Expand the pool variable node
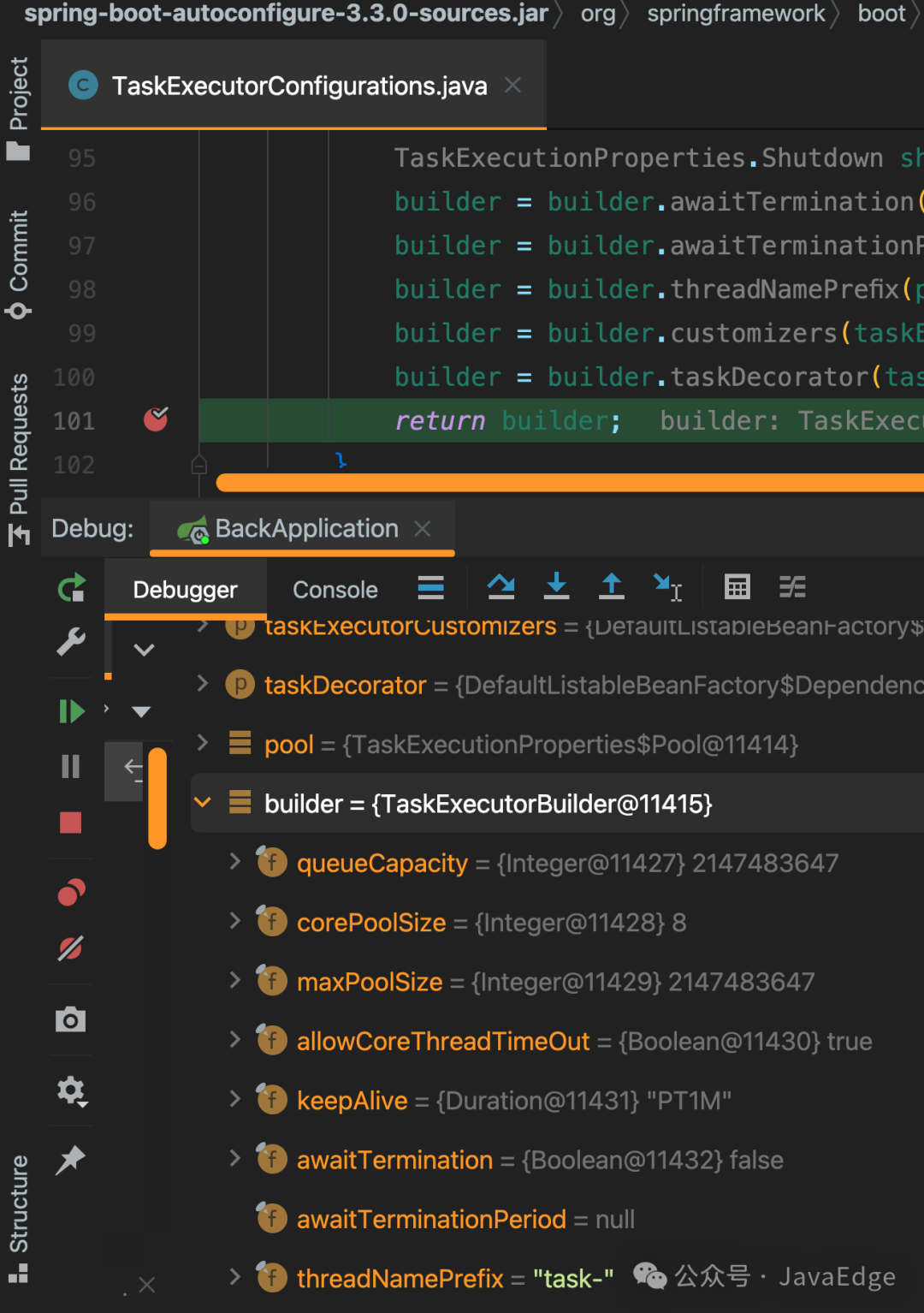The height and width of the screenshot is (1313, 924). coord(203,743)
